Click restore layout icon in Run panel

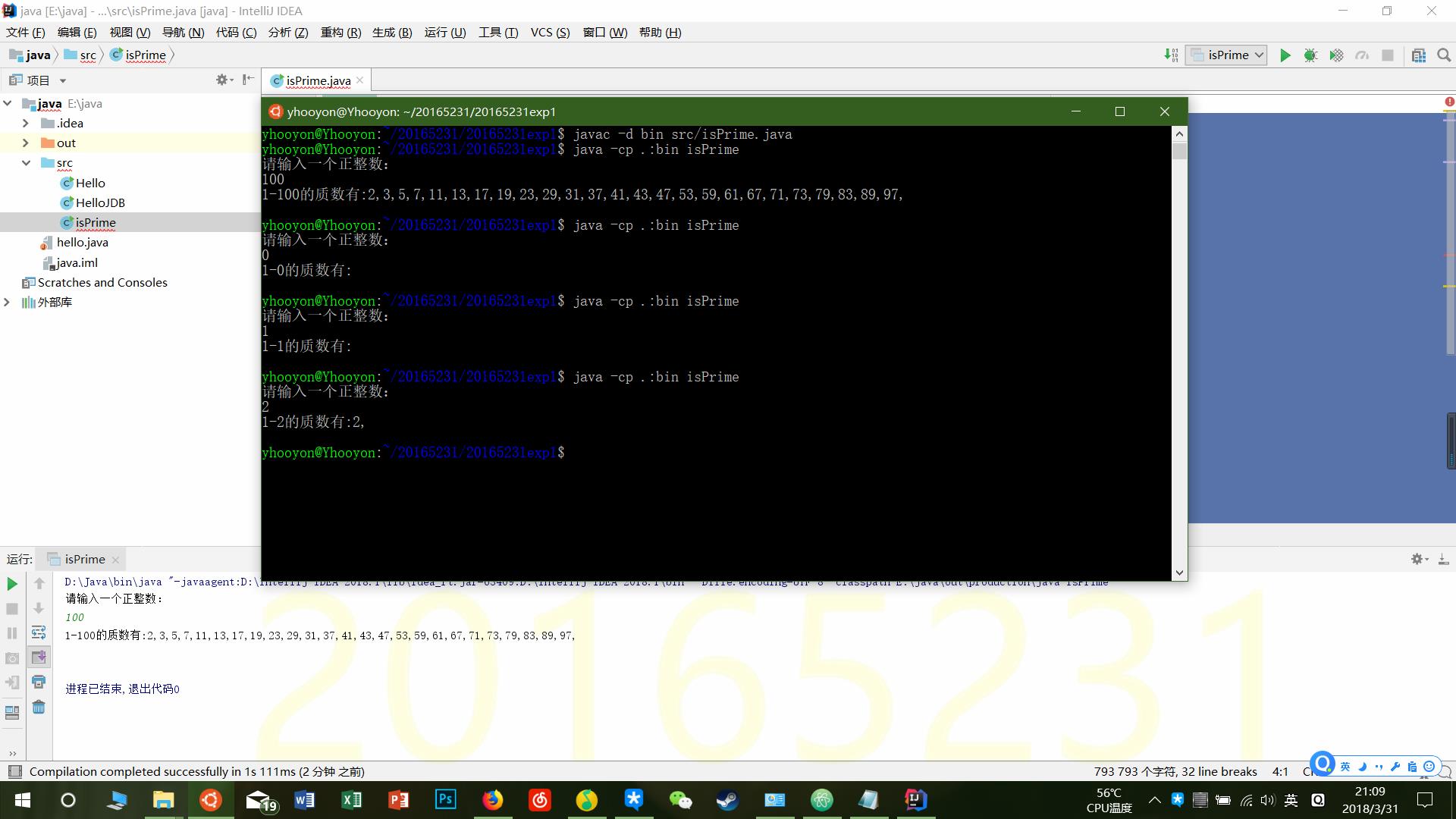tap(12, 713)
